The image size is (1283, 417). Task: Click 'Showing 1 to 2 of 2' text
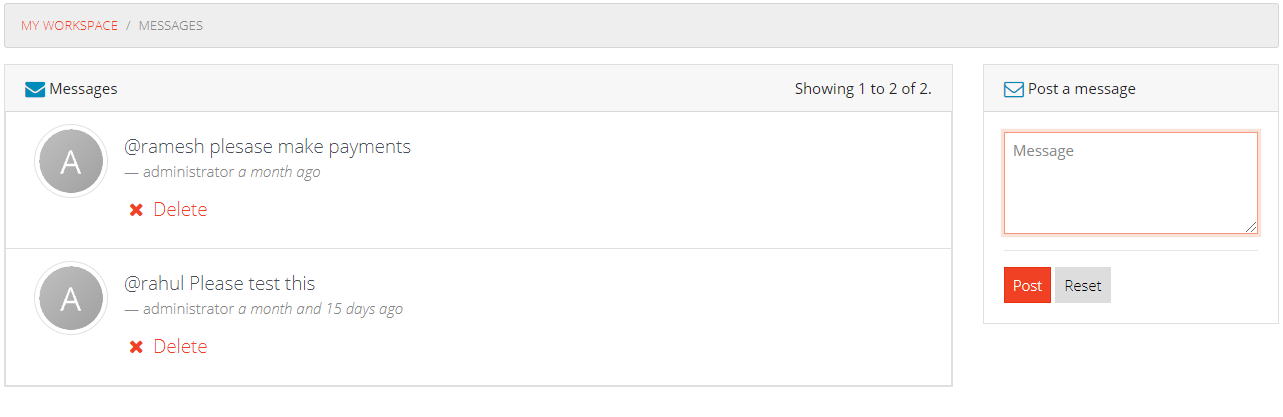point(863,89)
